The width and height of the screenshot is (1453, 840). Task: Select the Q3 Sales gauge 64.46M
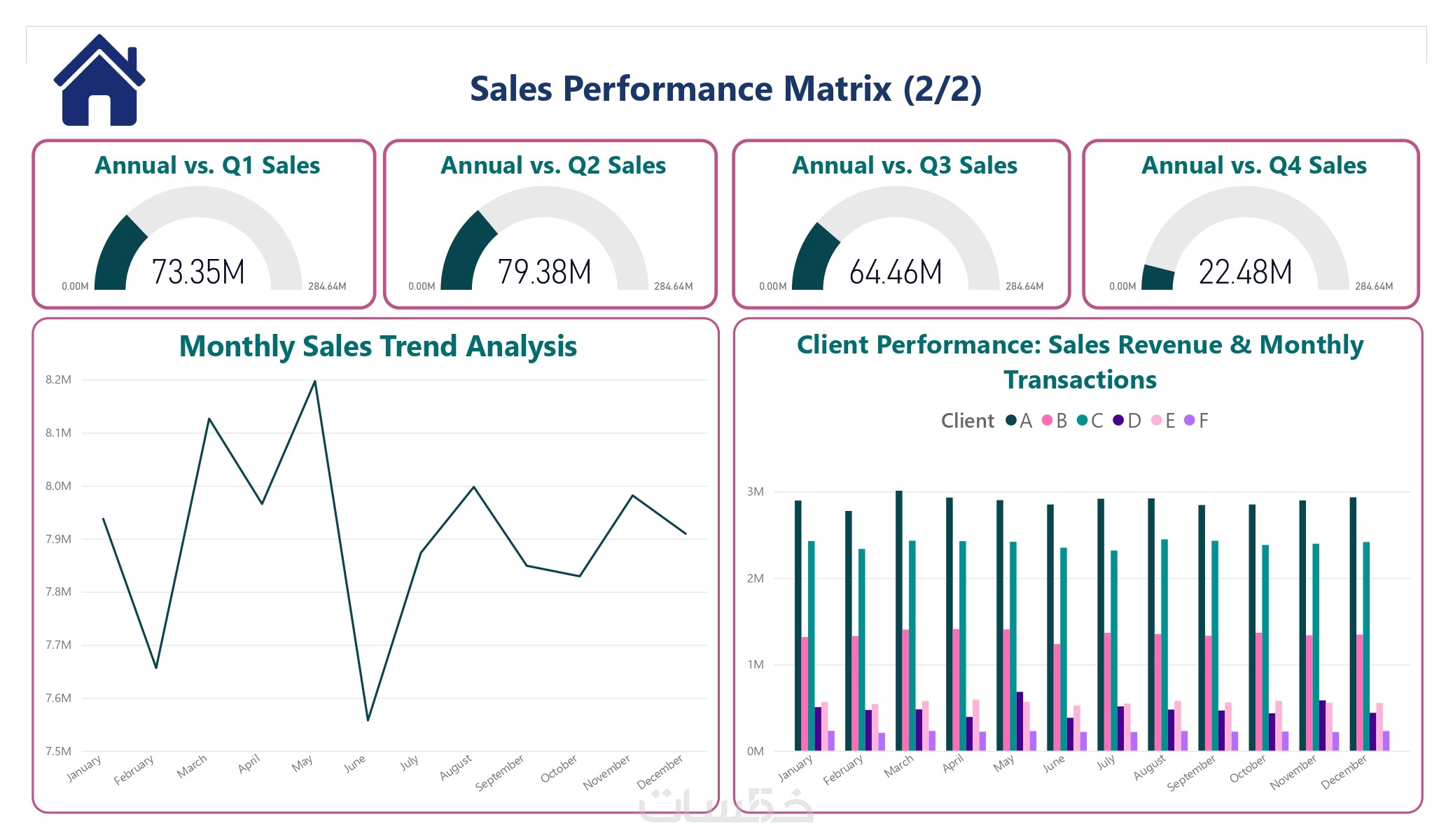pyautogui.click(x=895, y=272)
